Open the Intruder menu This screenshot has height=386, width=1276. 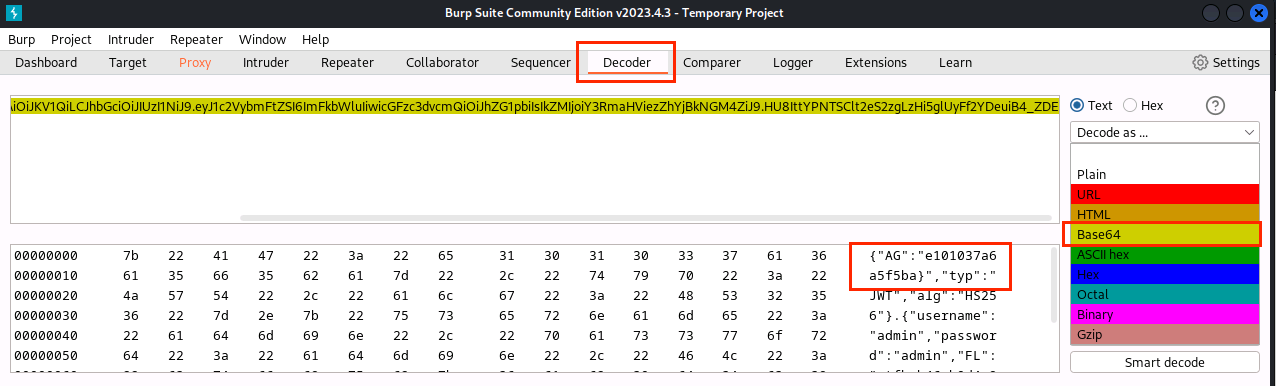[130, 39]
